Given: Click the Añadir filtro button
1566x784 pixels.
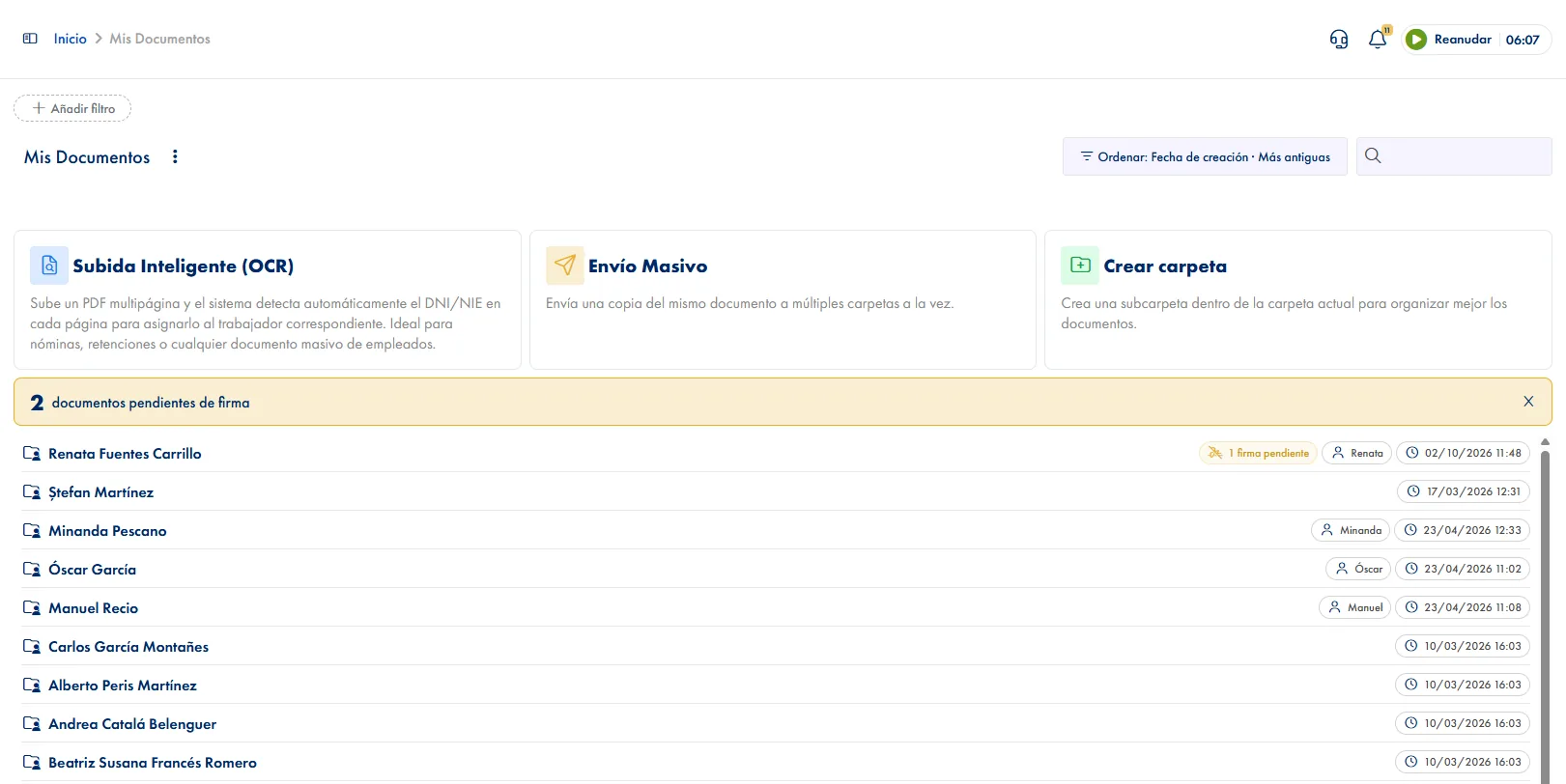Looking at the screenshot, I should (72, 108).
